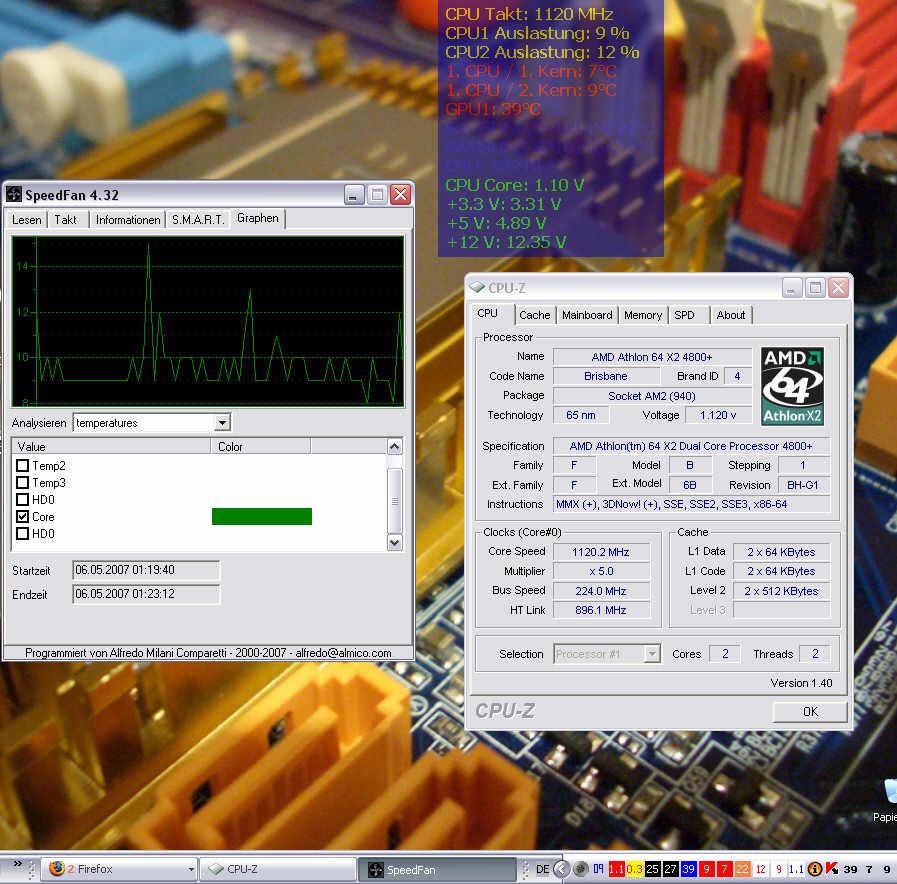Viewport: 897px width, 884px height.
Task: Open the S.M.A.R.T. tab in SpeedFan
Action: (x=198, y=220)
